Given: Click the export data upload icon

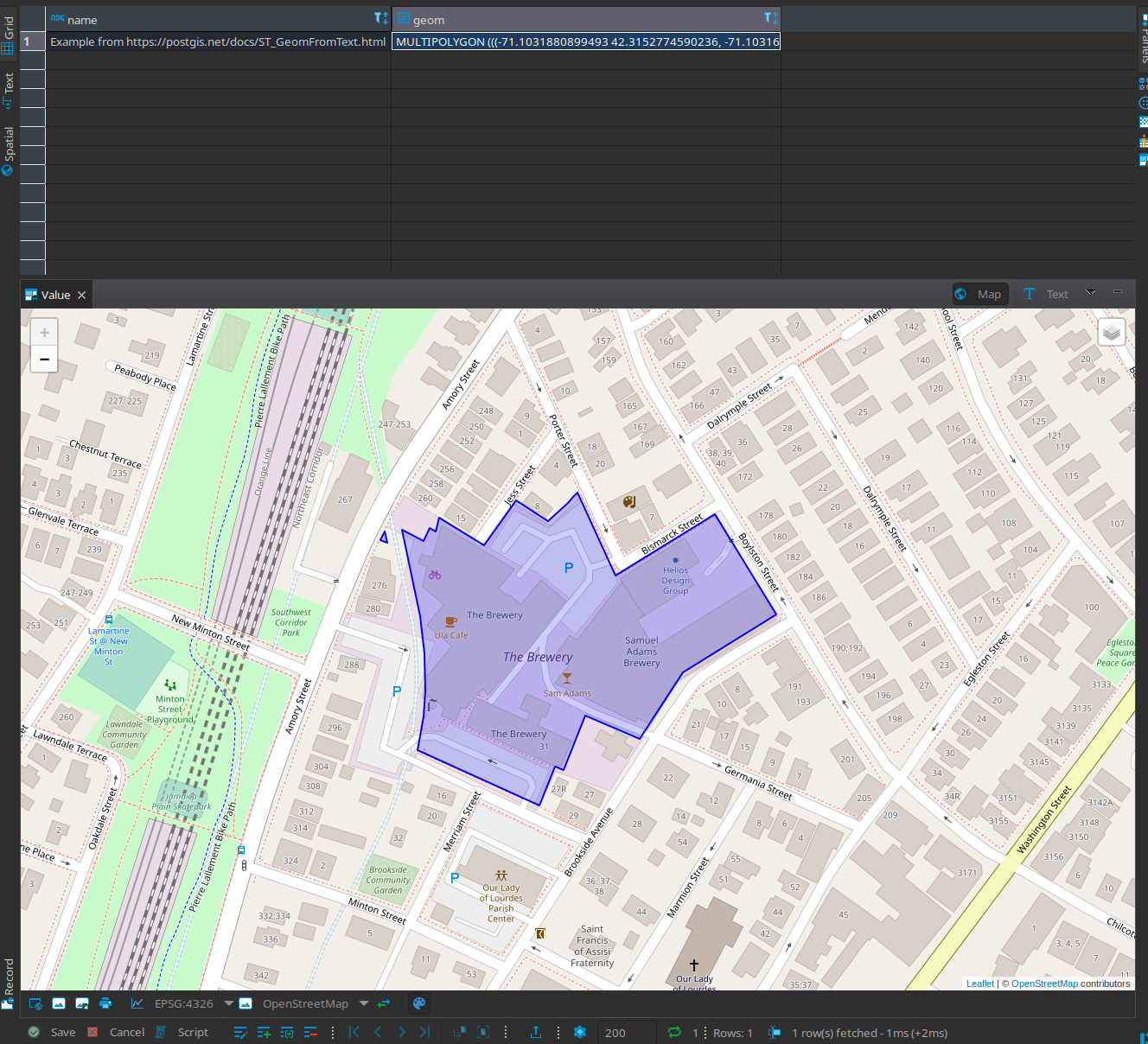Looking at the screenshot, I should 536,1032.
